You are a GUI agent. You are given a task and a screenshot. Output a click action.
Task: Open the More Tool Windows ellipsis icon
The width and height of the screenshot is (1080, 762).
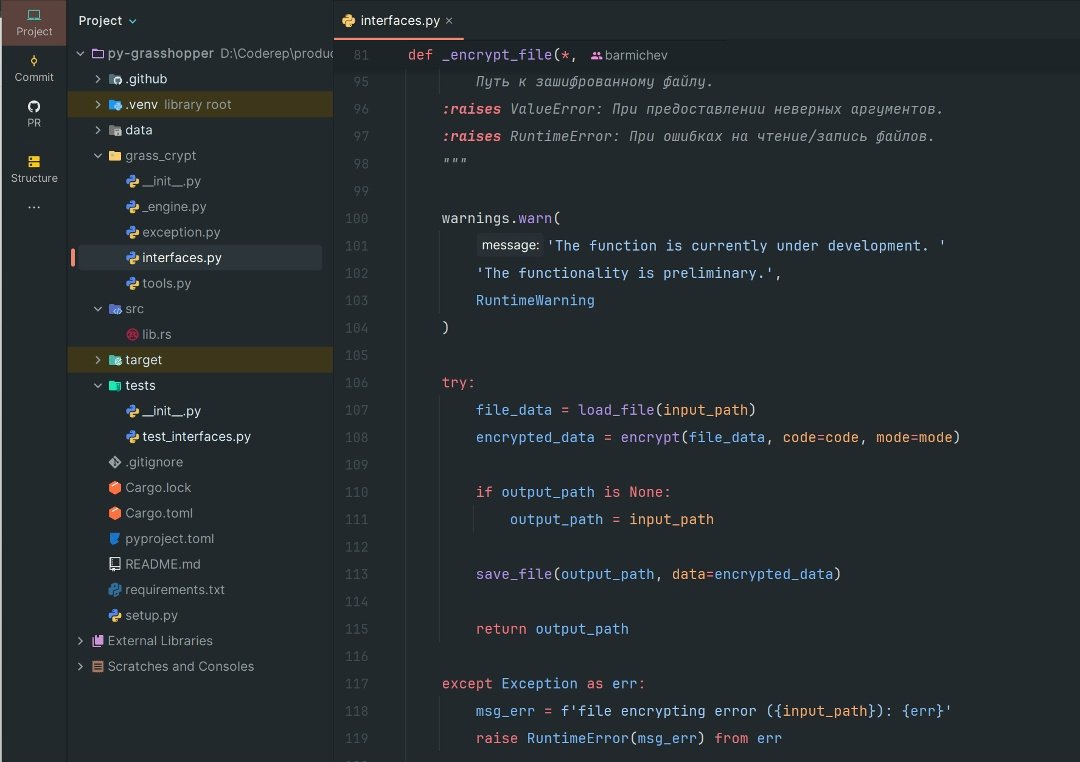(x=33, y=206)
